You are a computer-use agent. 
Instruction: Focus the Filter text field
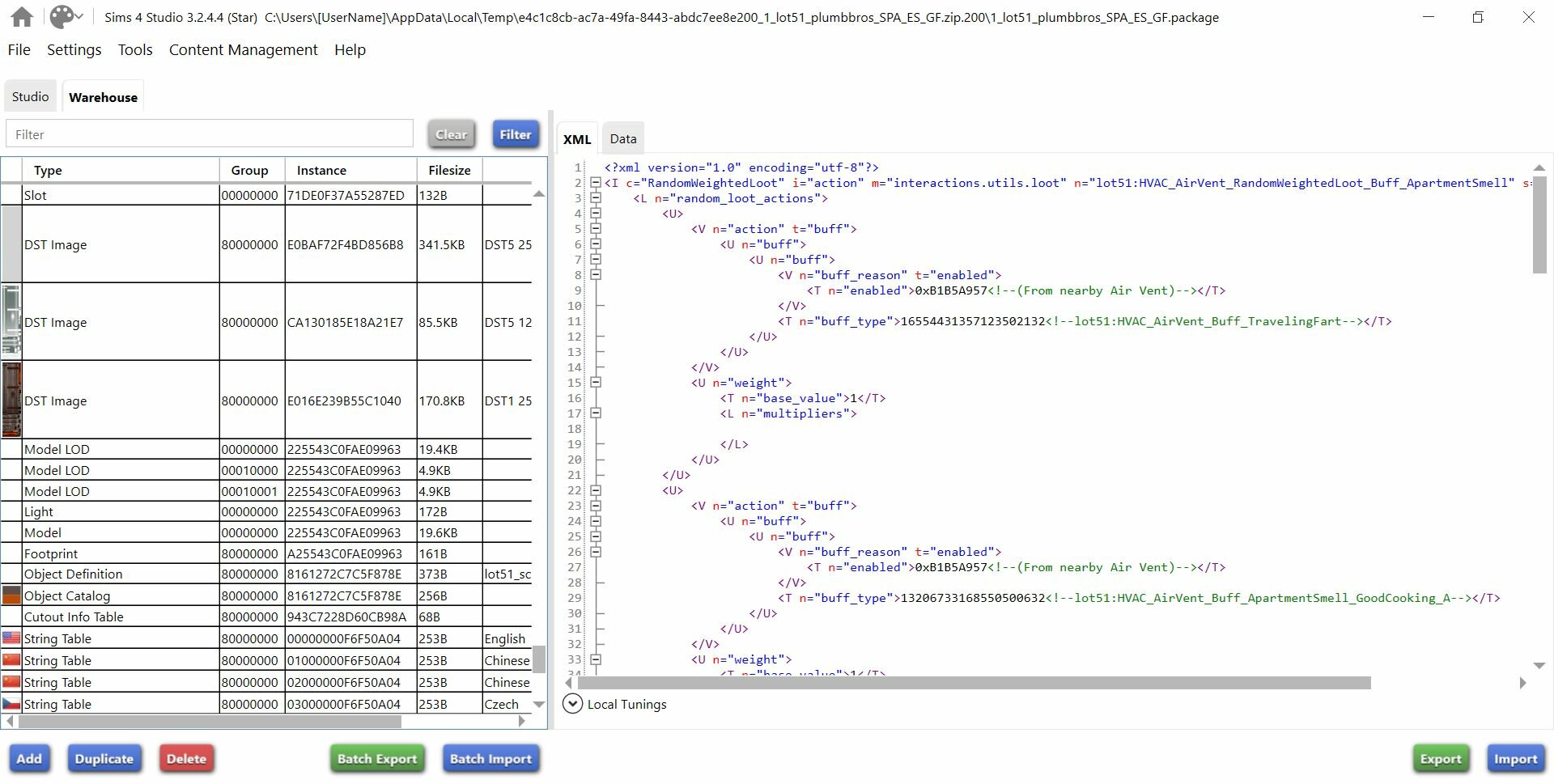[210, 134]
